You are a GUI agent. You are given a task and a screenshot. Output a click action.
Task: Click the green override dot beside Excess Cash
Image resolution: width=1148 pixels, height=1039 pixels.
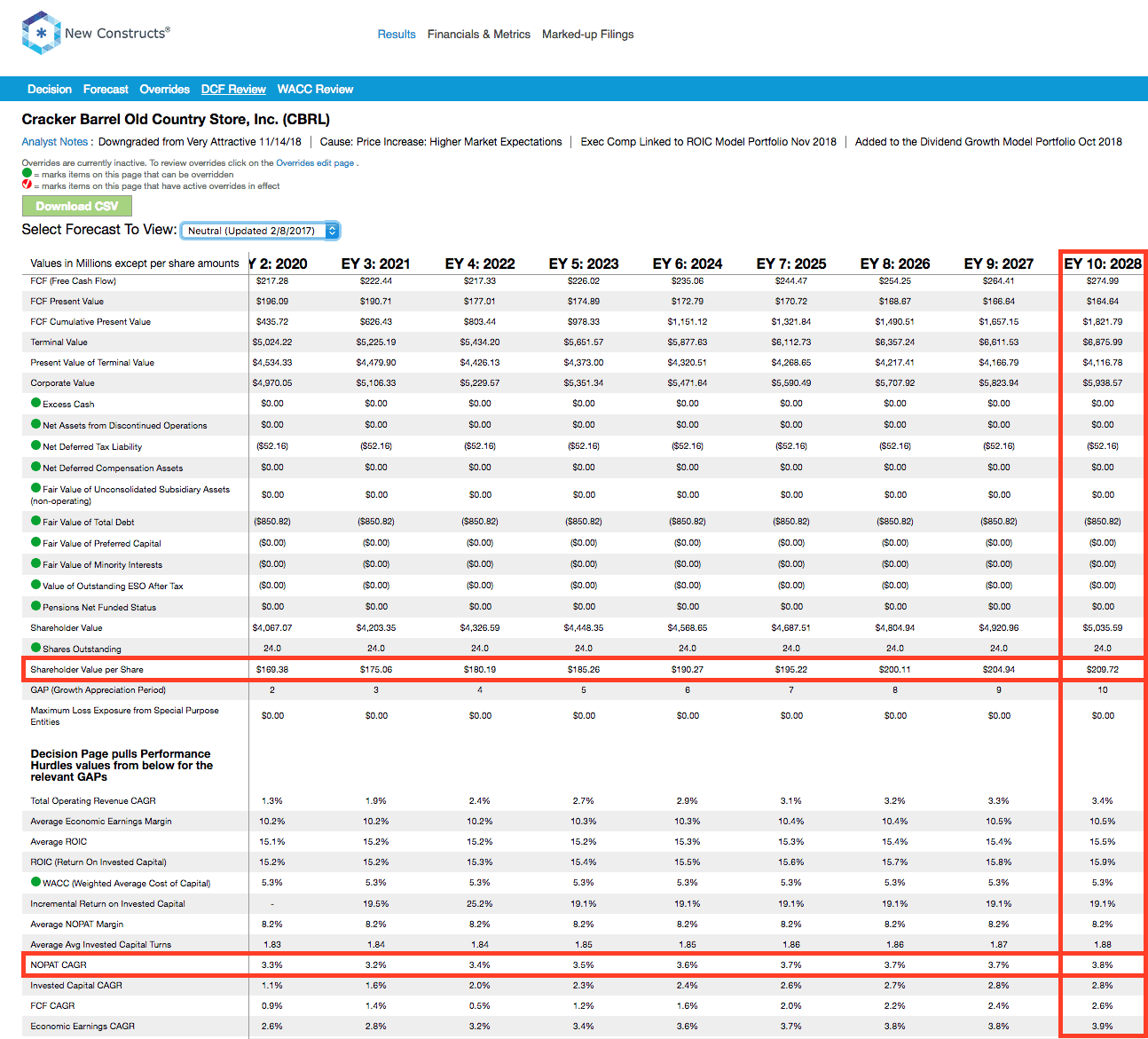pos(35,403)
